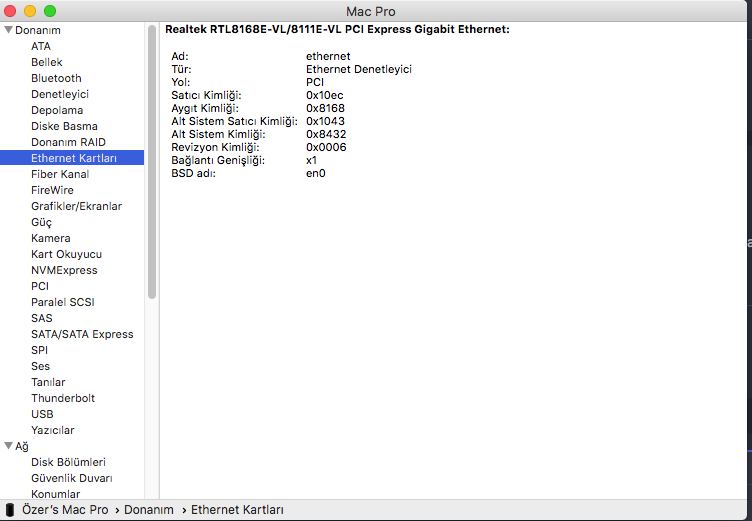
Task: Click the Alt Sistem Kimliği value 0x8432
Action: tap(326, 134)
